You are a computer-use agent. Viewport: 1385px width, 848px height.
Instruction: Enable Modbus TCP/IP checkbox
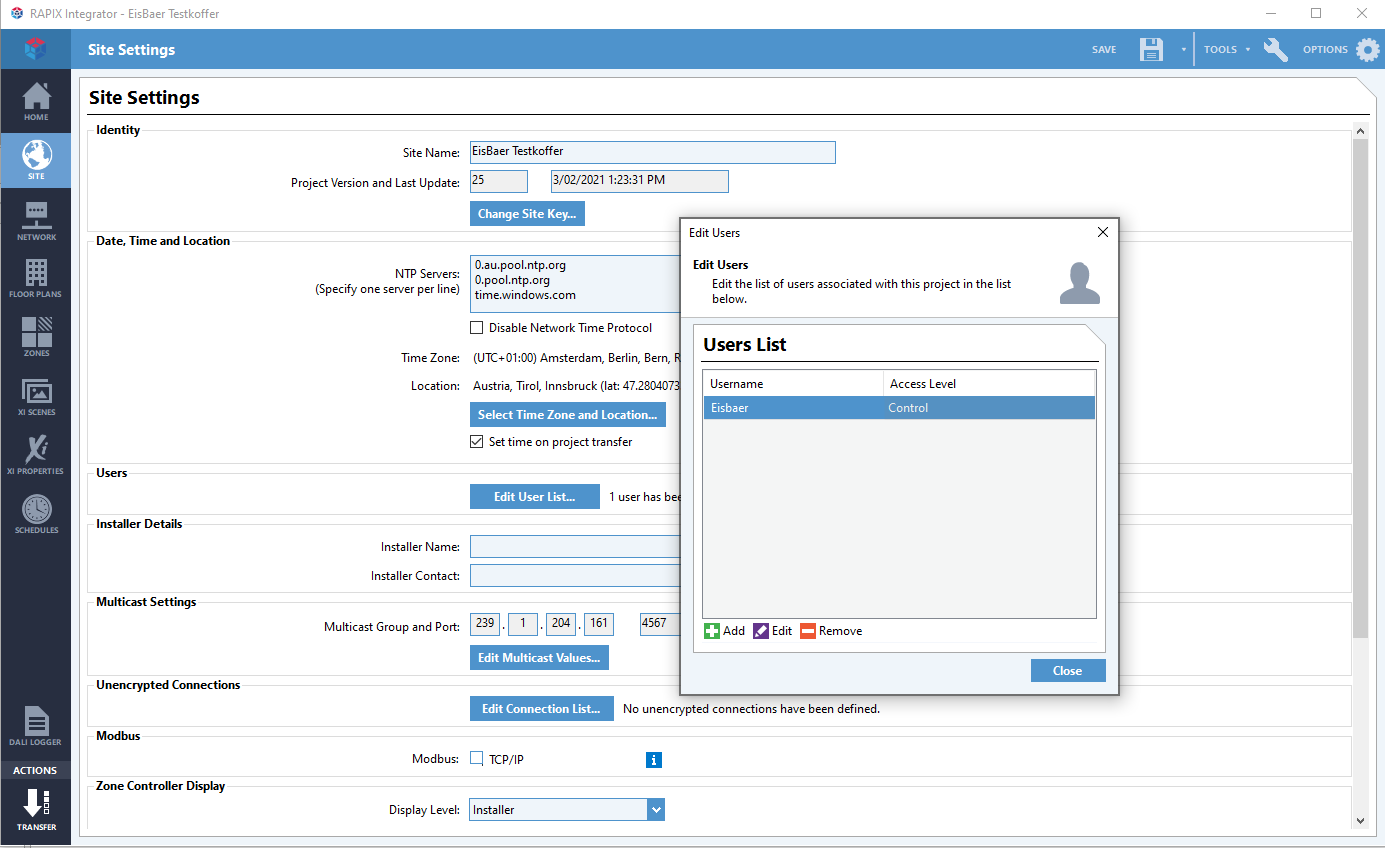[x=477, y=759]
